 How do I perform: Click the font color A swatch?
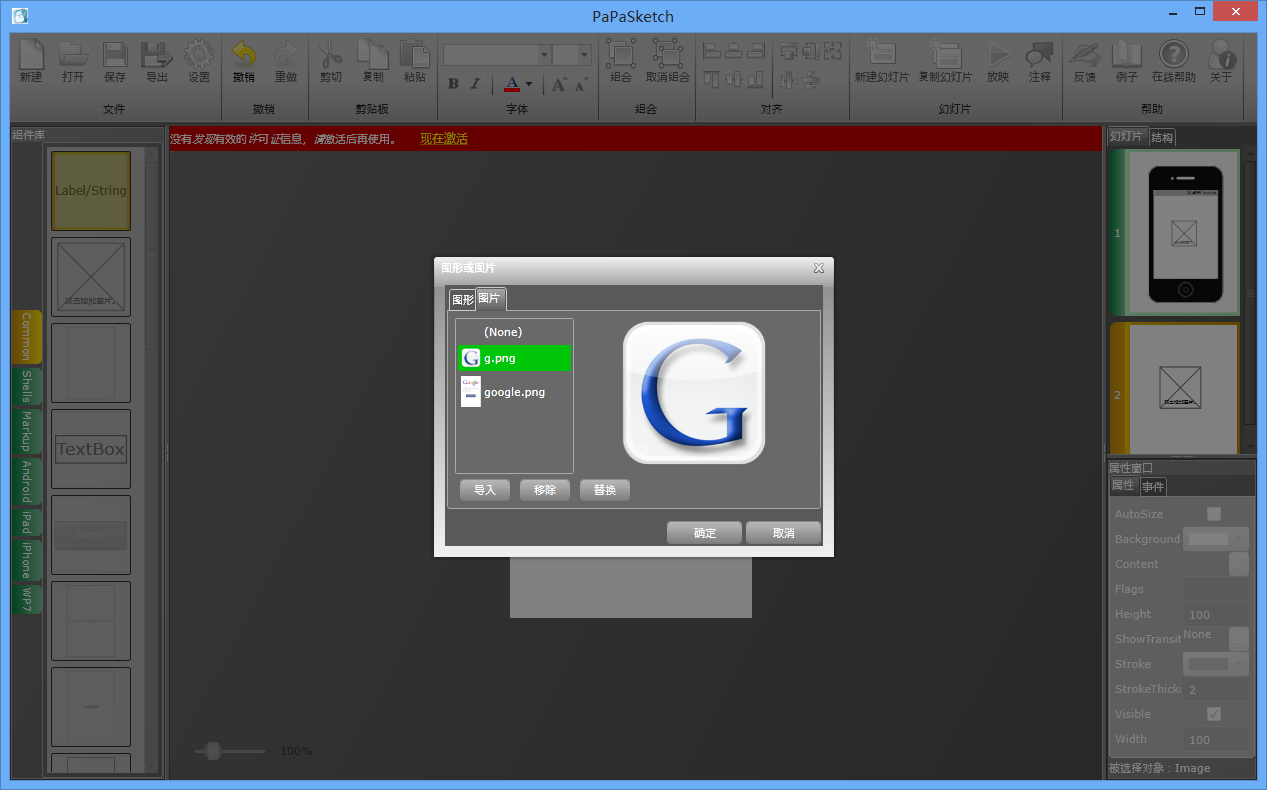click(x=512, y=84)
